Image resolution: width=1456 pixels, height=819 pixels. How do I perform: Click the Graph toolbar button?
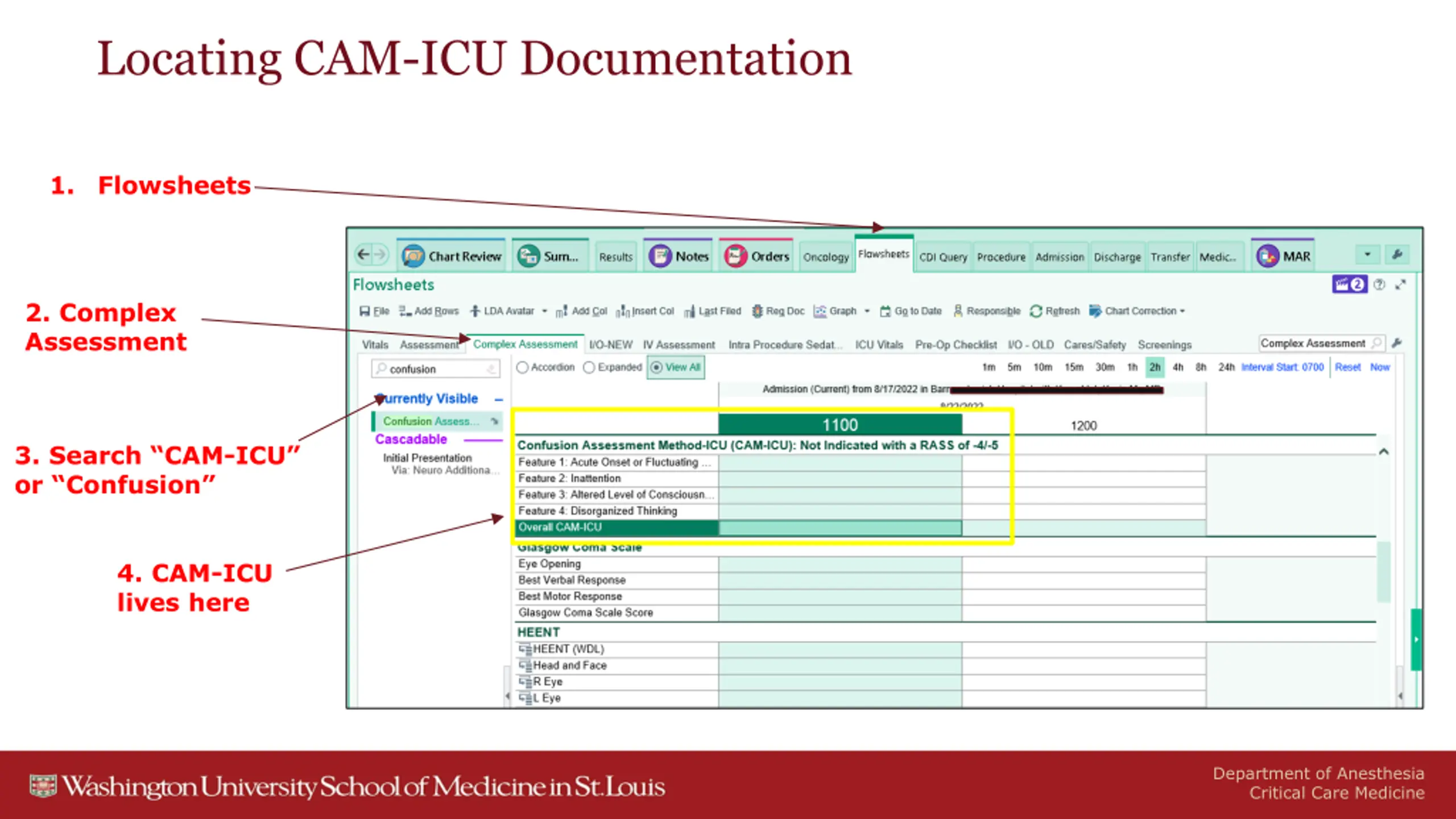pos(835,311)
